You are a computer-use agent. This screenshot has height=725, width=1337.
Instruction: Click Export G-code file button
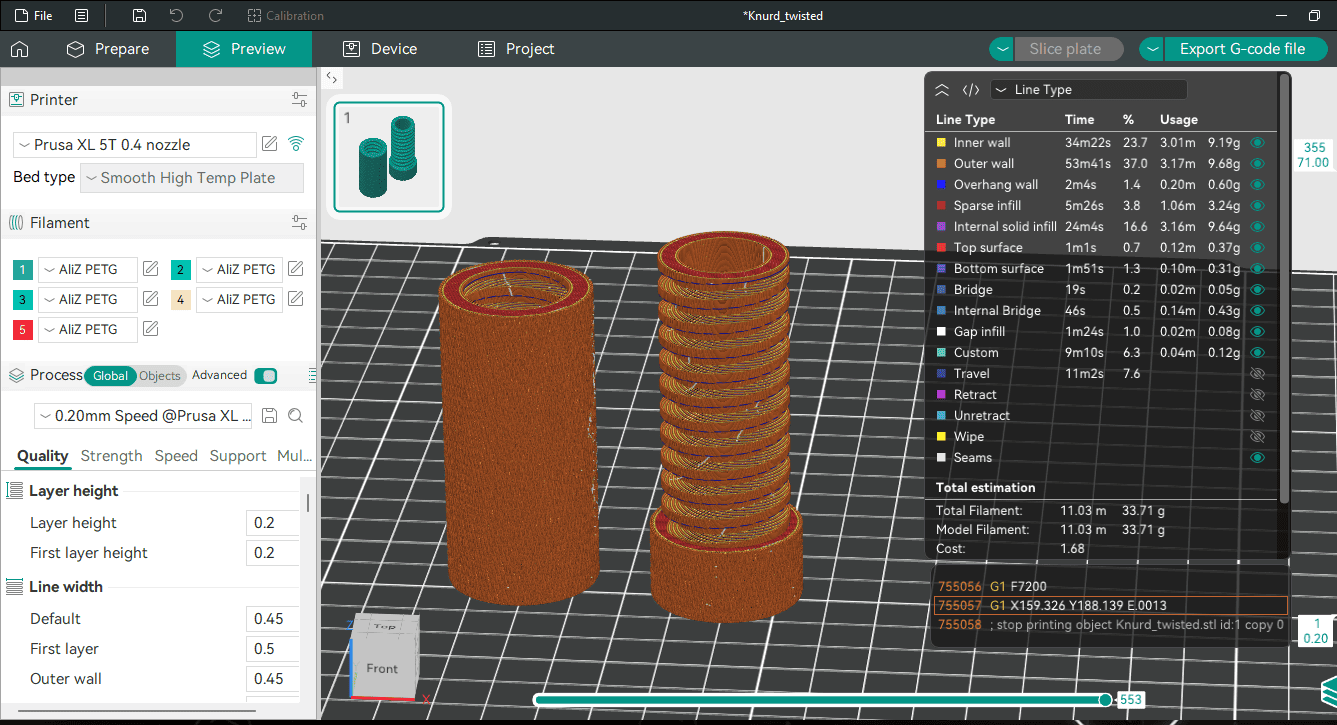click(1241, 49)
